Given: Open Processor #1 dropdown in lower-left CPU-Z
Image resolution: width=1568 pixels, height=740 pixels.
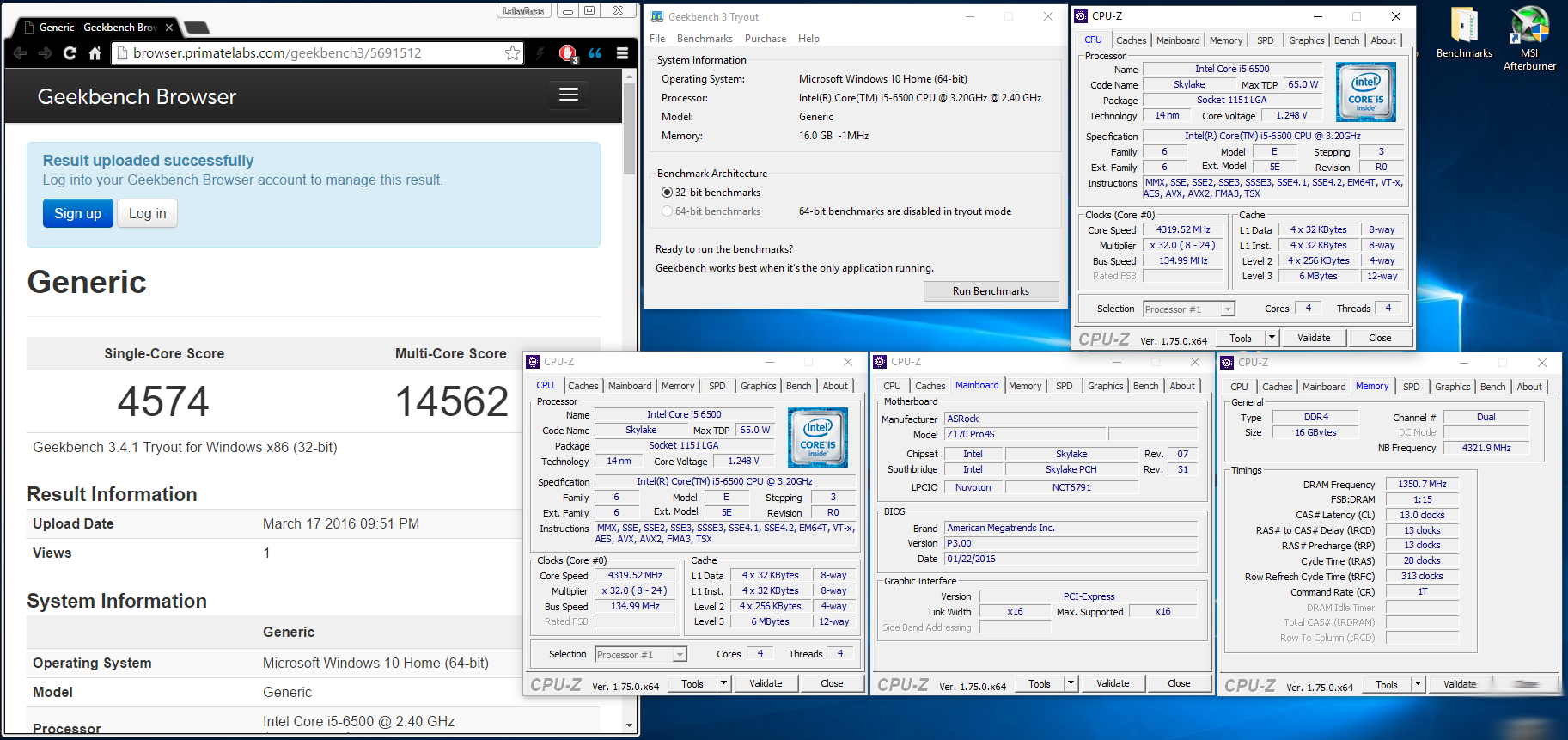Looking at the screenshot, I should click(x=641, y=655).
